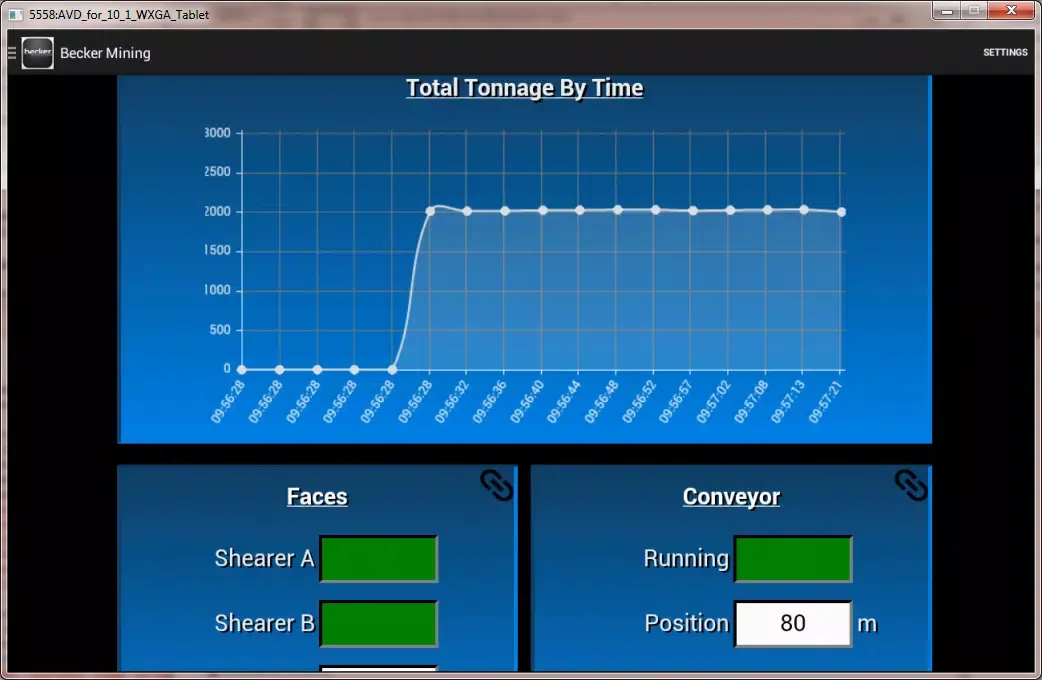Click the first zero-value chart data point
Viewport: 1042px width, 680px height.
[242, 369]
